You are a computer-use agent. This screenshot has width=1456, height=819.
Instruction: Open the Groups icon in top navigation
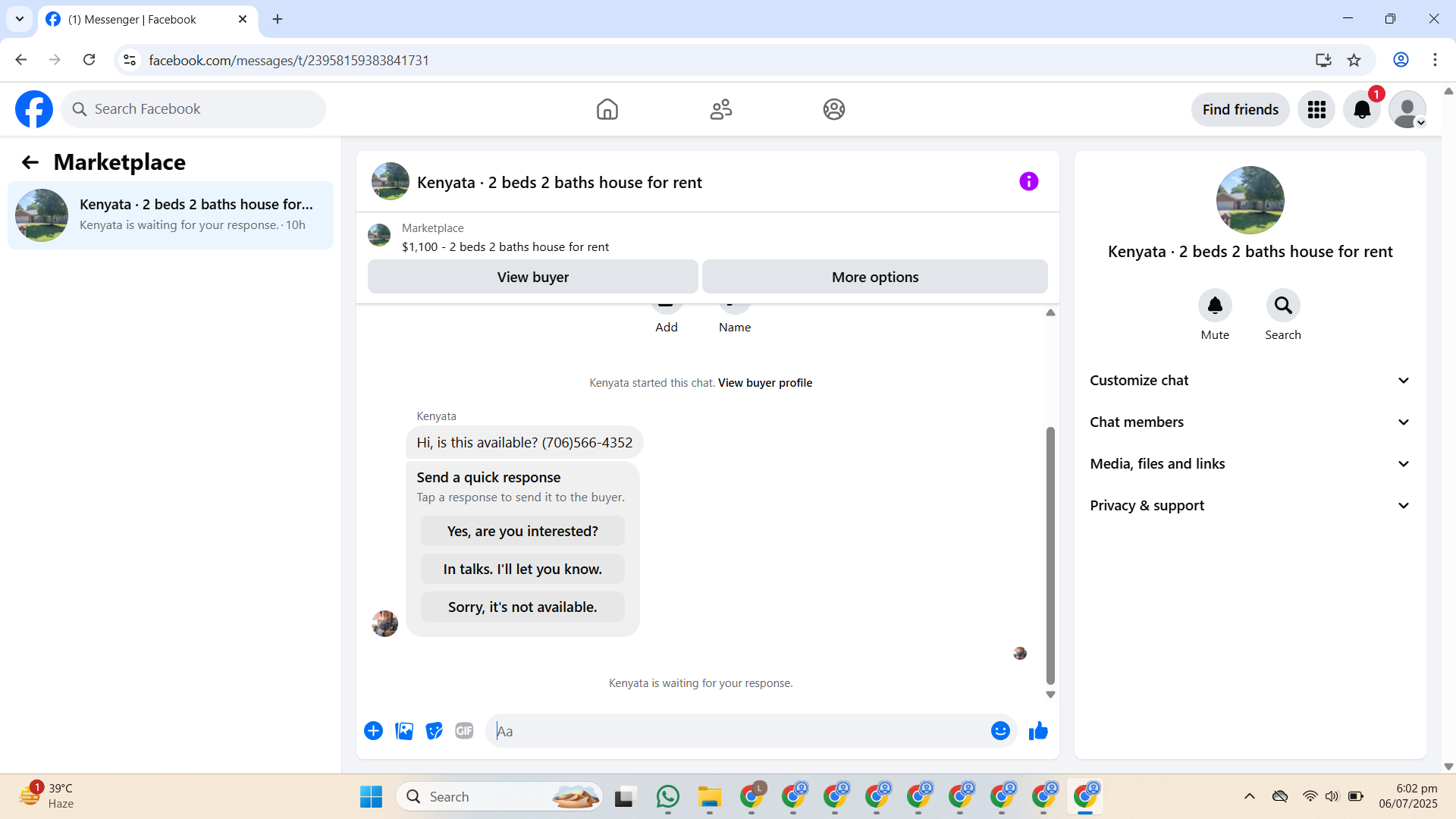(x=834, y=109)
